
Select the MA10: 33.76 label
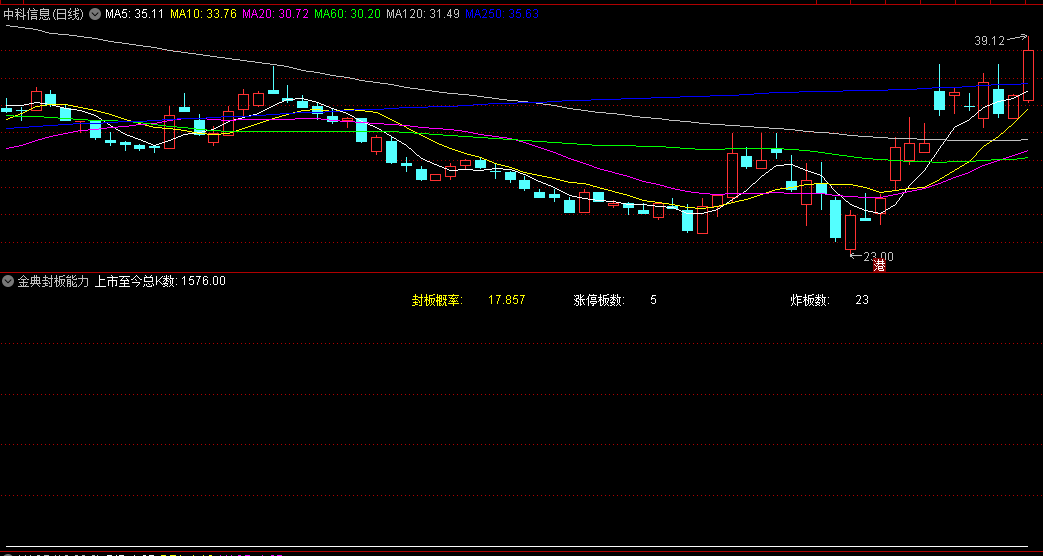click(x=204, y=14)
